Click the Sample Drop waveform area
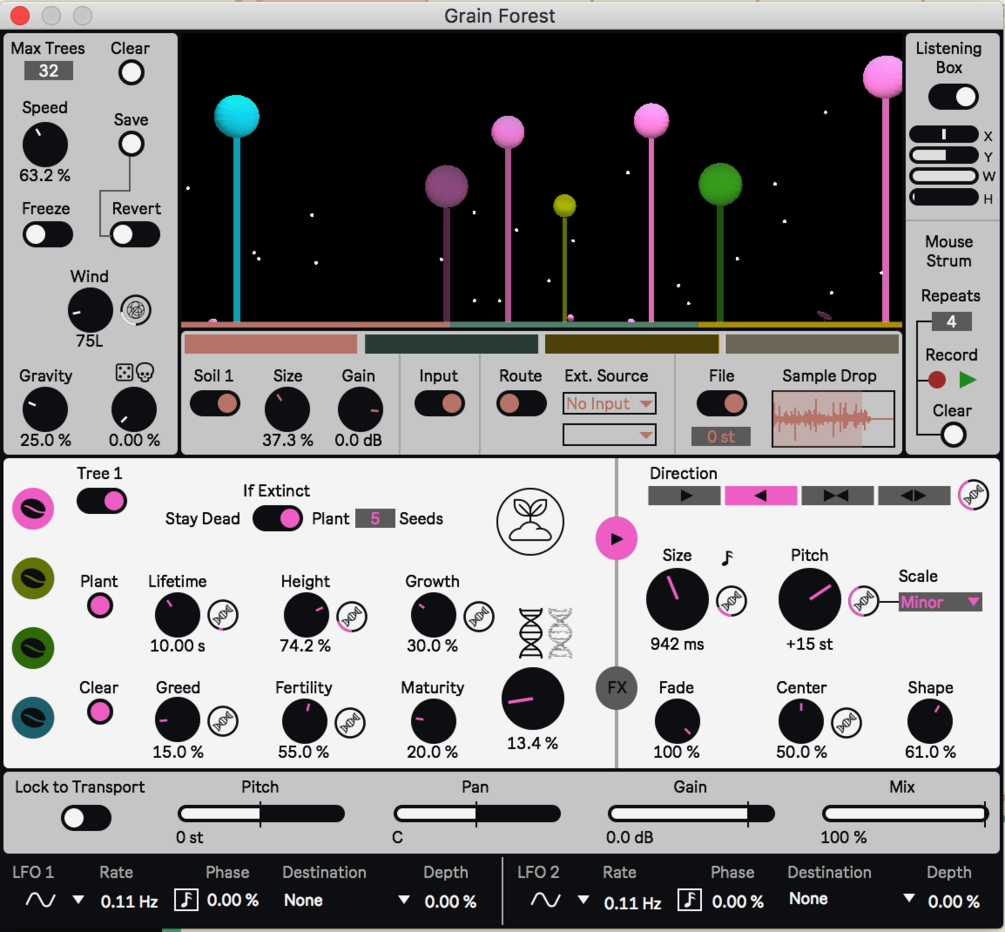Screen dimensions: 1005x932 pyautogui.click(x=833, y=419)
